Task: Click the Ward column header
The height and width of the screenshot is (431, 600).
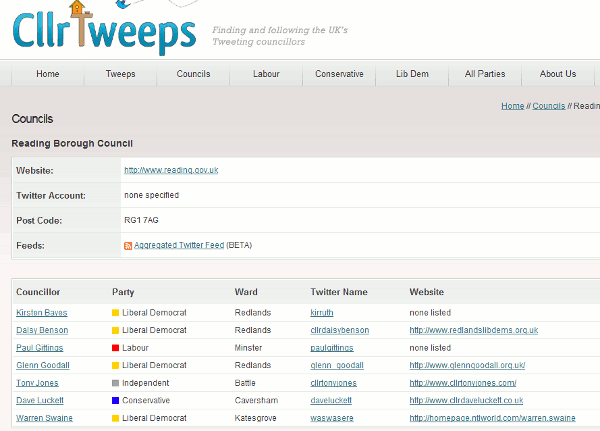Action: 246,292
